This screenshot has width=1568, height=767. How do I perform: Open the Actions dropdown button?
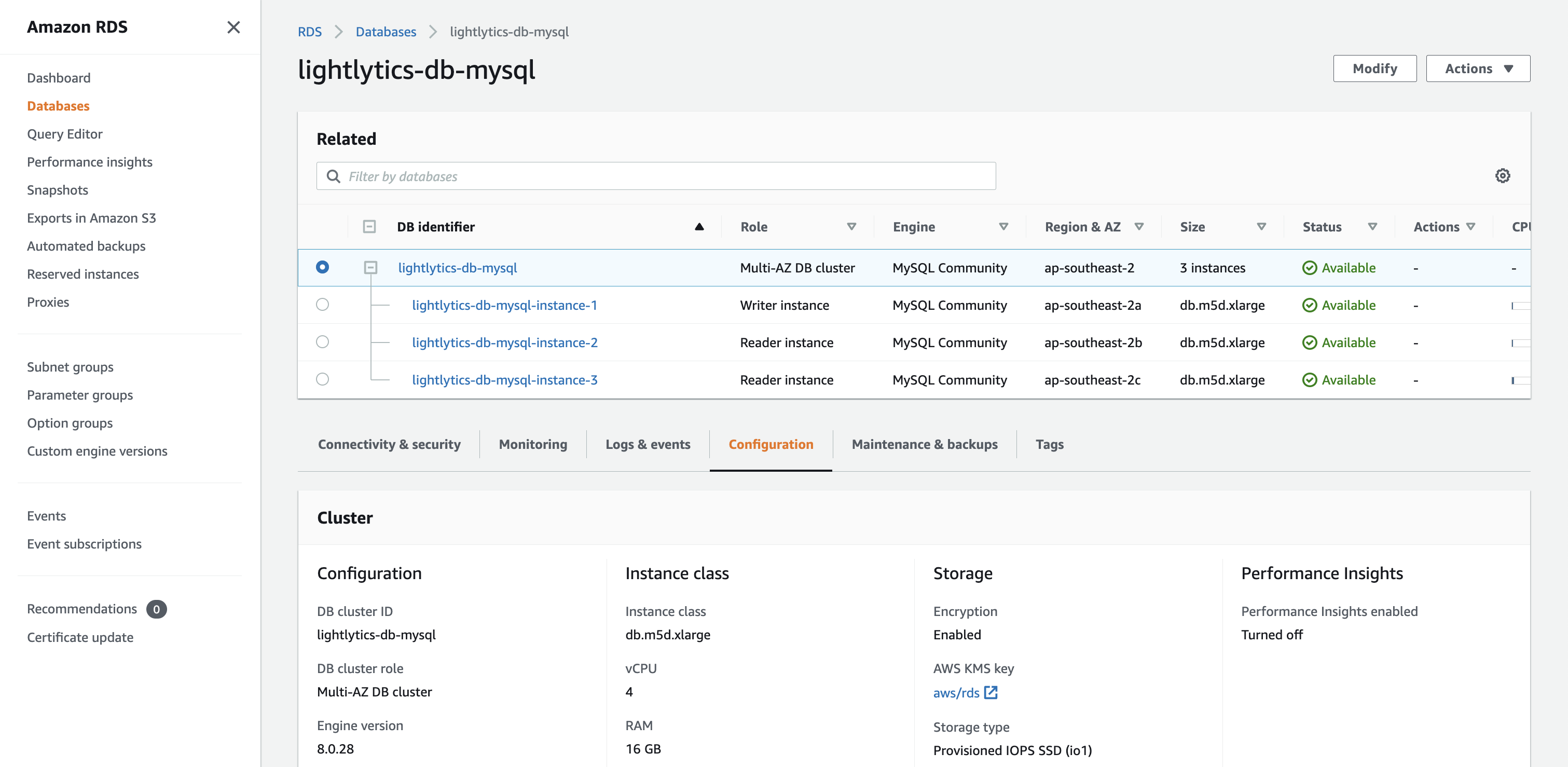click(1478, 69)
